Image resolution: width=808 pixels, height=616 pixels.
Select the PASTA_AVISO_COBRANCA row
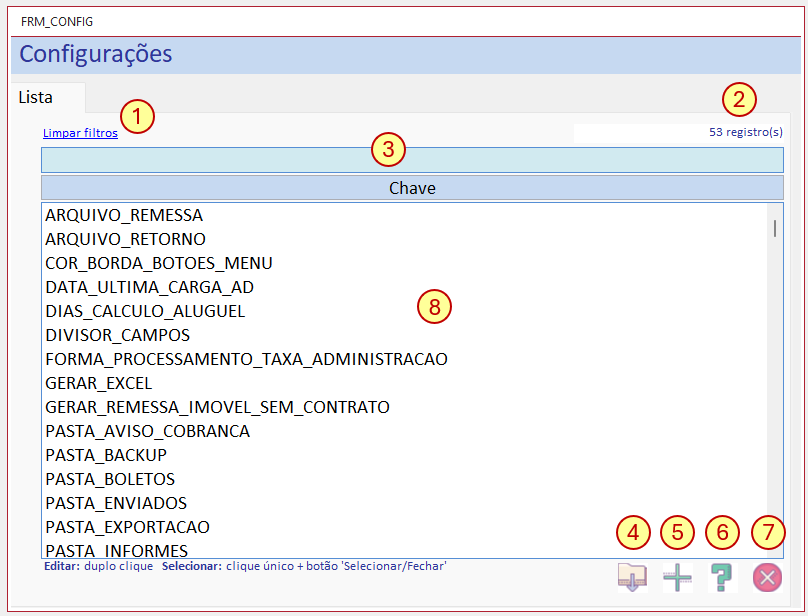[x=405, y=431]
